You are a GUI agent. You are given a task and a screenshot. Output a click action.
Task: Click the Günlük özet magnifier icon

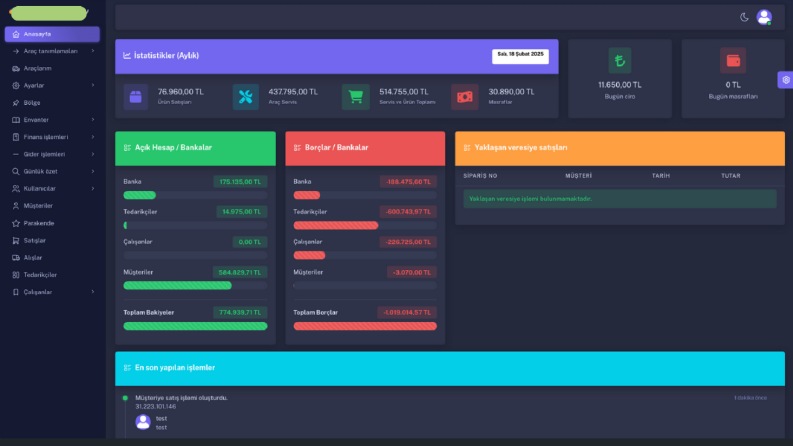16,171
